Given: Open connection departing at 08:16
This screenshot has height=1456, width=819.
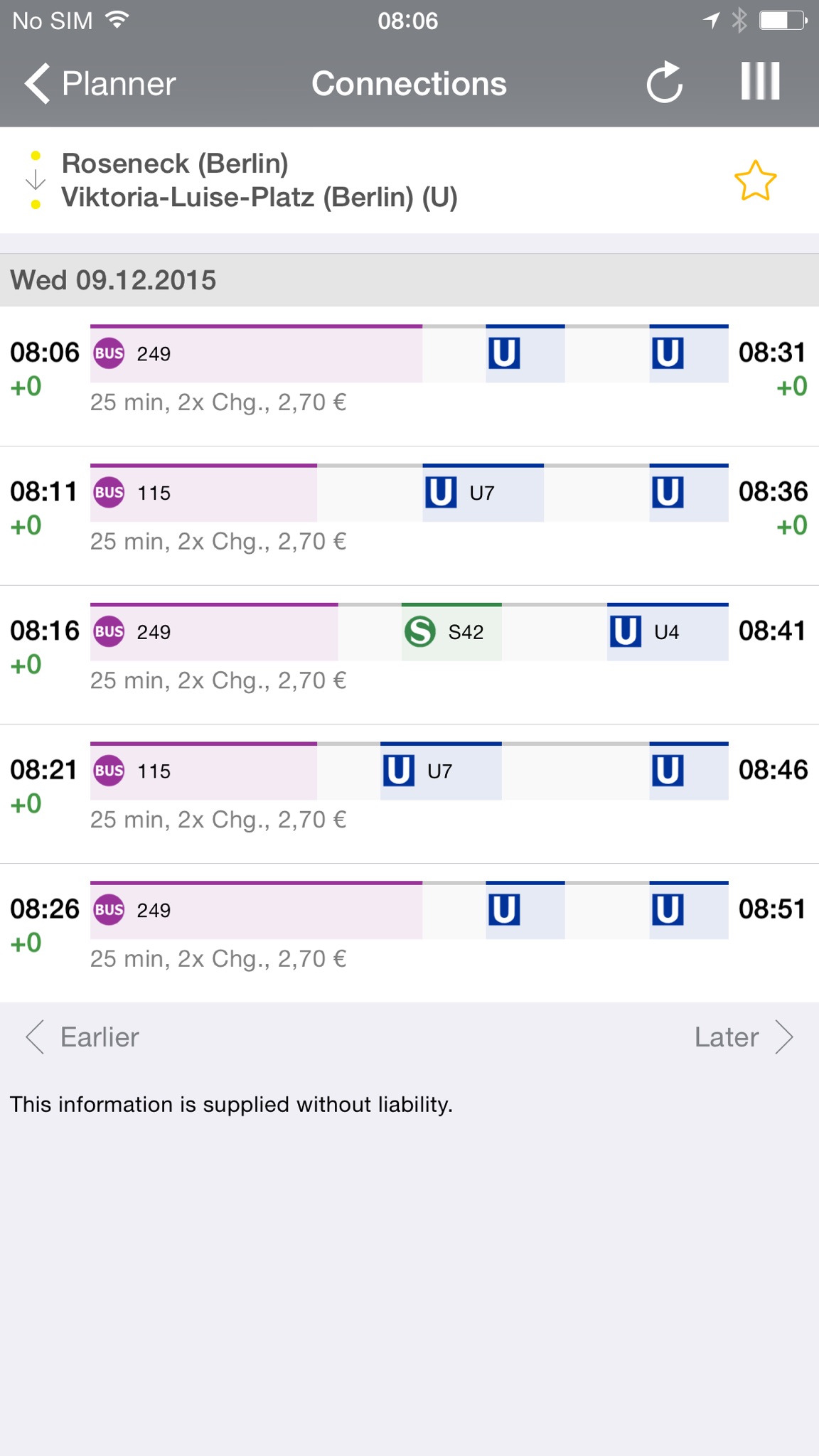Looking at the screenshot, I should tap(409, 655).
